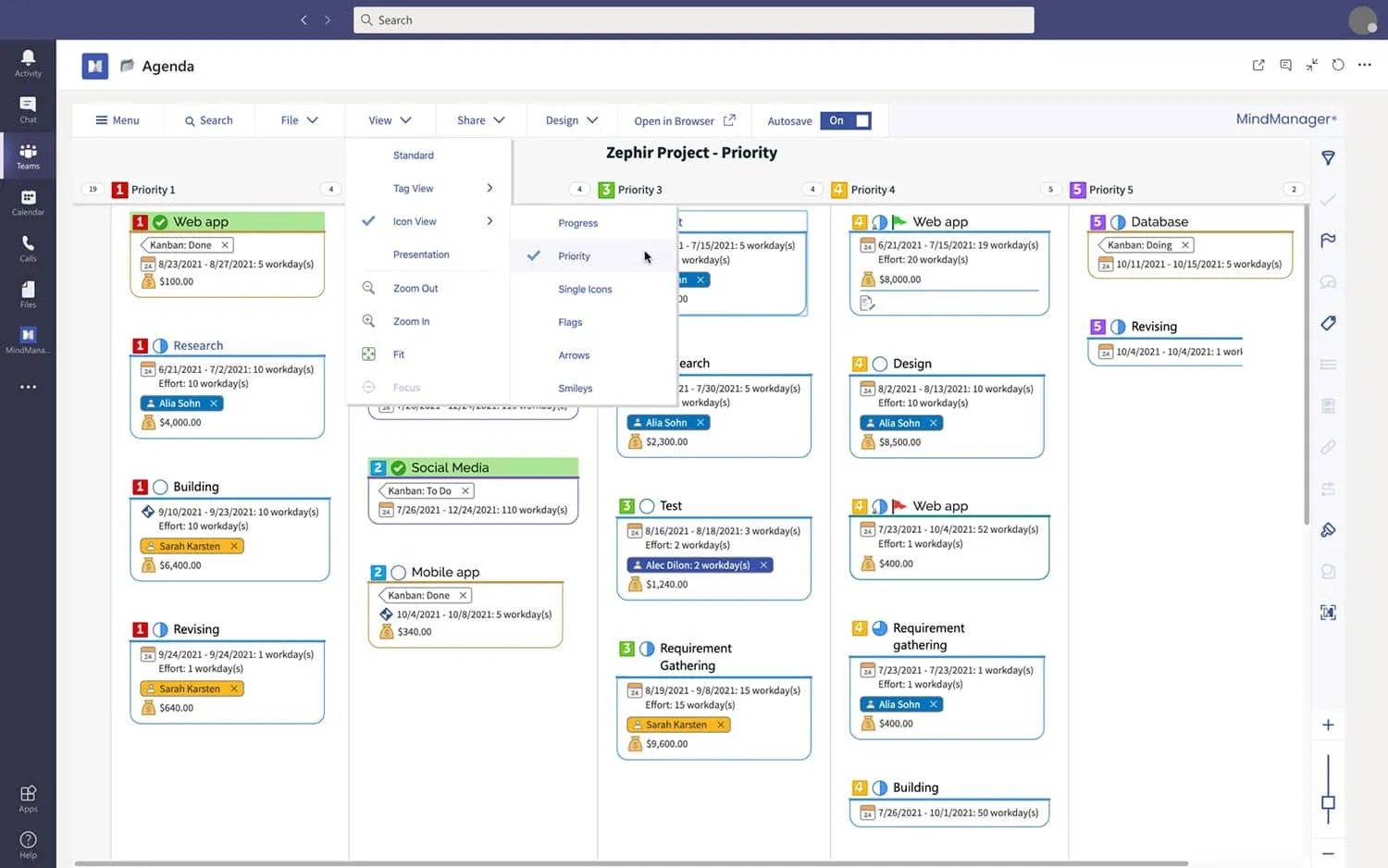Click the reload tab icon
1388x868 pixels.
(1338, 65)
